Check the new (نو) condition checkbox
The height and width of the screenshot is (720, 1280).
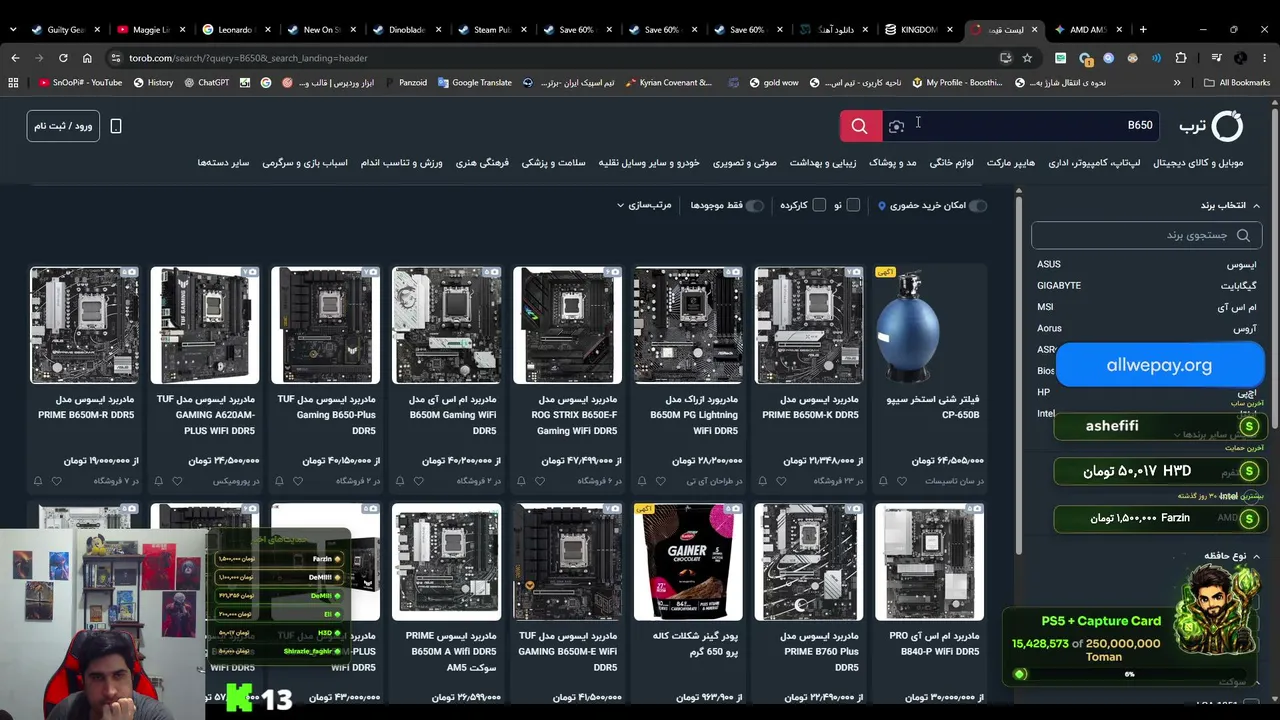853,205
